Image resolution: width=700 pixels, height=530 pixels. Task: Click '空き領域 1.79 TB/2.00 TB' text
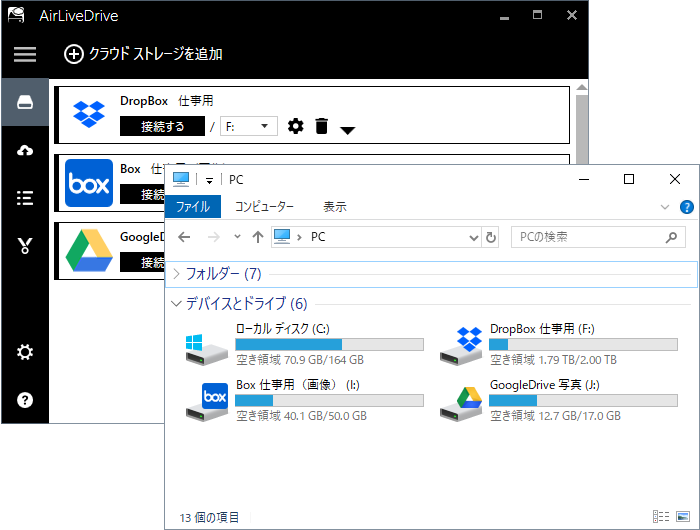click(x=553, y=360)
